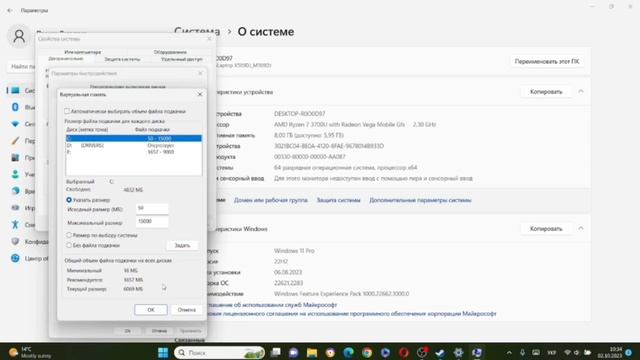
Task: Open the network Wi-Fi icon in Settings sidebar
Action: 15,124
